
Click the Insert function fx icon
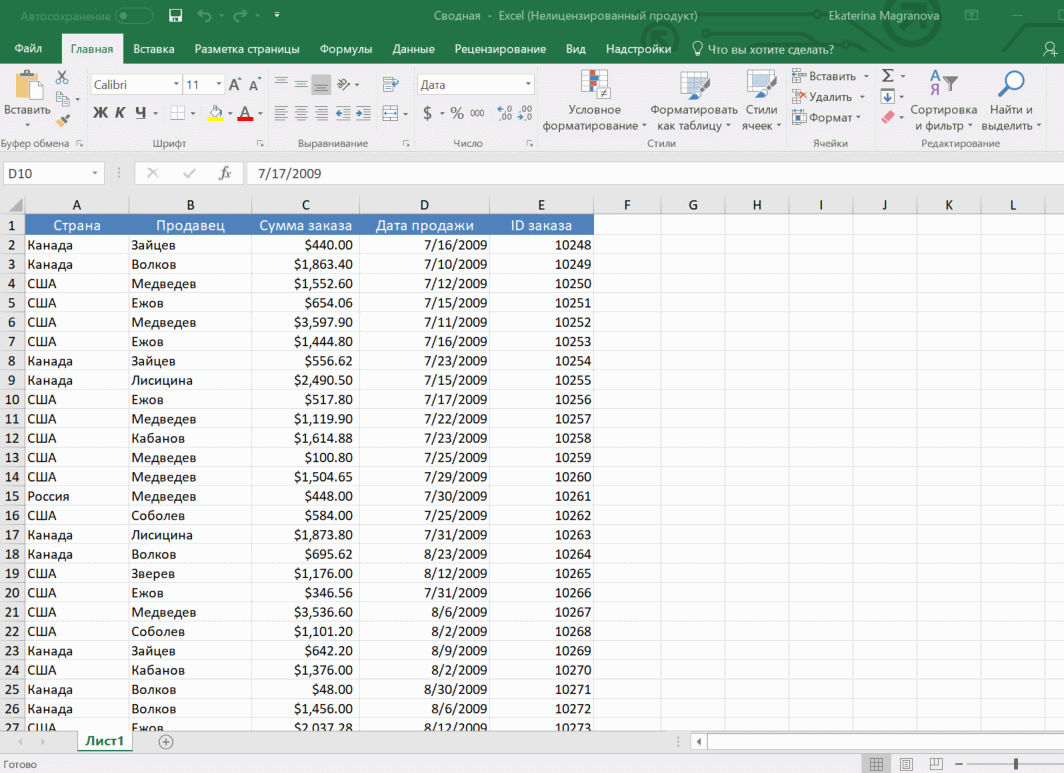(225, 173)
